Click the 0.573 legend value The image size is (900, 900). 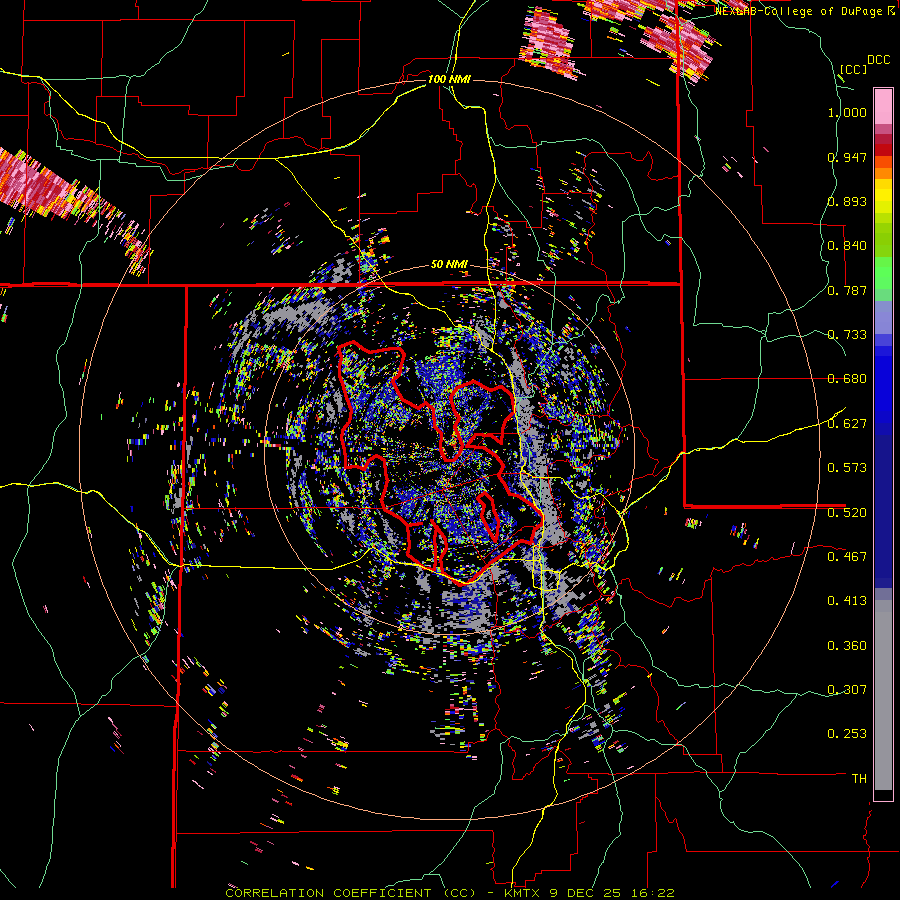point(847,468)
